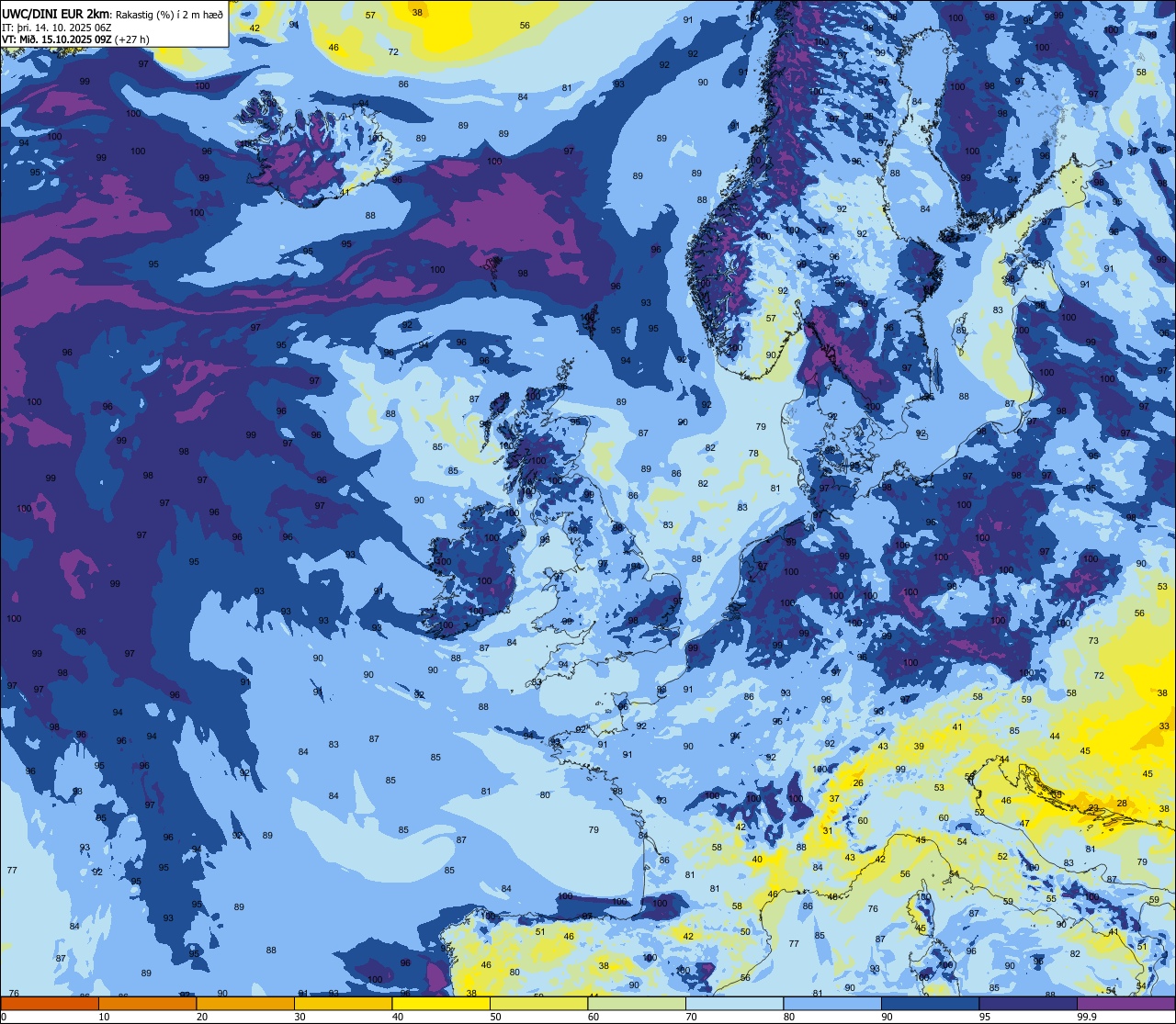Viewport: 1176px width, 1024px height.
Task: Click the "Rakastig (%) í 2 m hæð" label
Action: (x=169, y=14)
